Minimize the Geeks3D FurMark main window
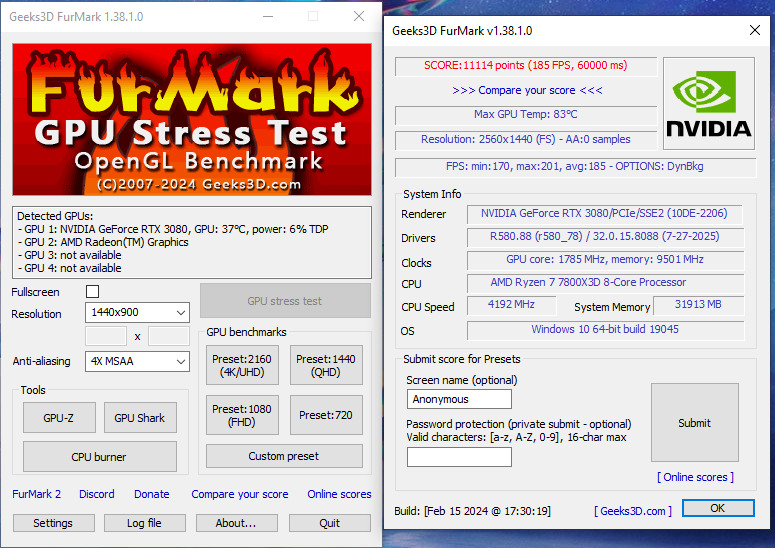 [x=268, y=16]
